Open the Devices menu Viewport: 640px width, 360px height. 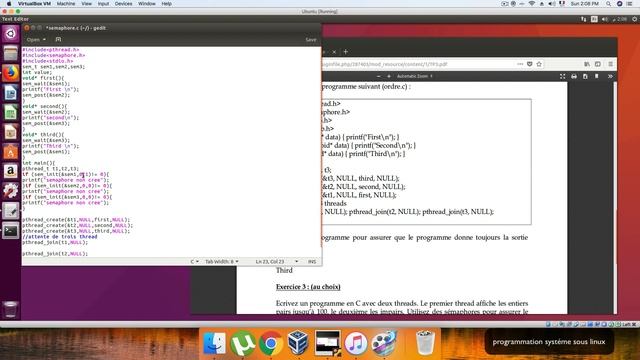123,4
